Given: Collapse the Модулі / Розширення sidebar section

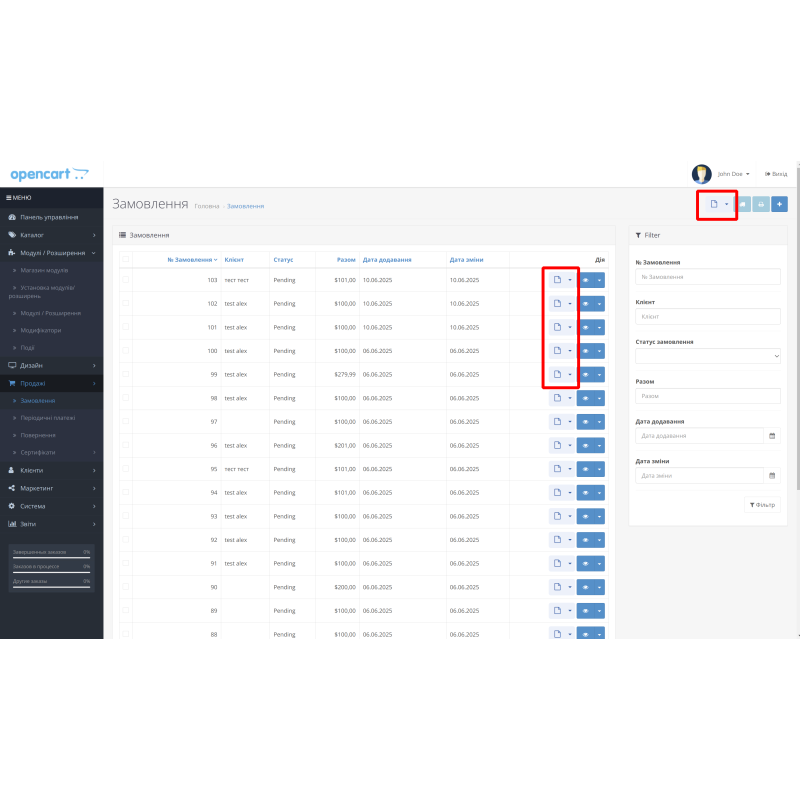Looking at the screenshot, I should [x=55, y=253].
